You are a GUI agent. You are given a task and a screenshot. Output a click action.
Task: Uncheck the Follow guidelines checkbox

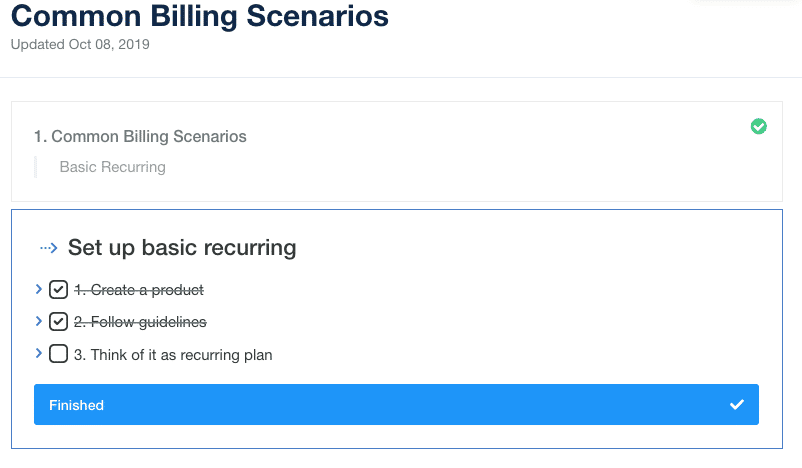coord(58,322)
